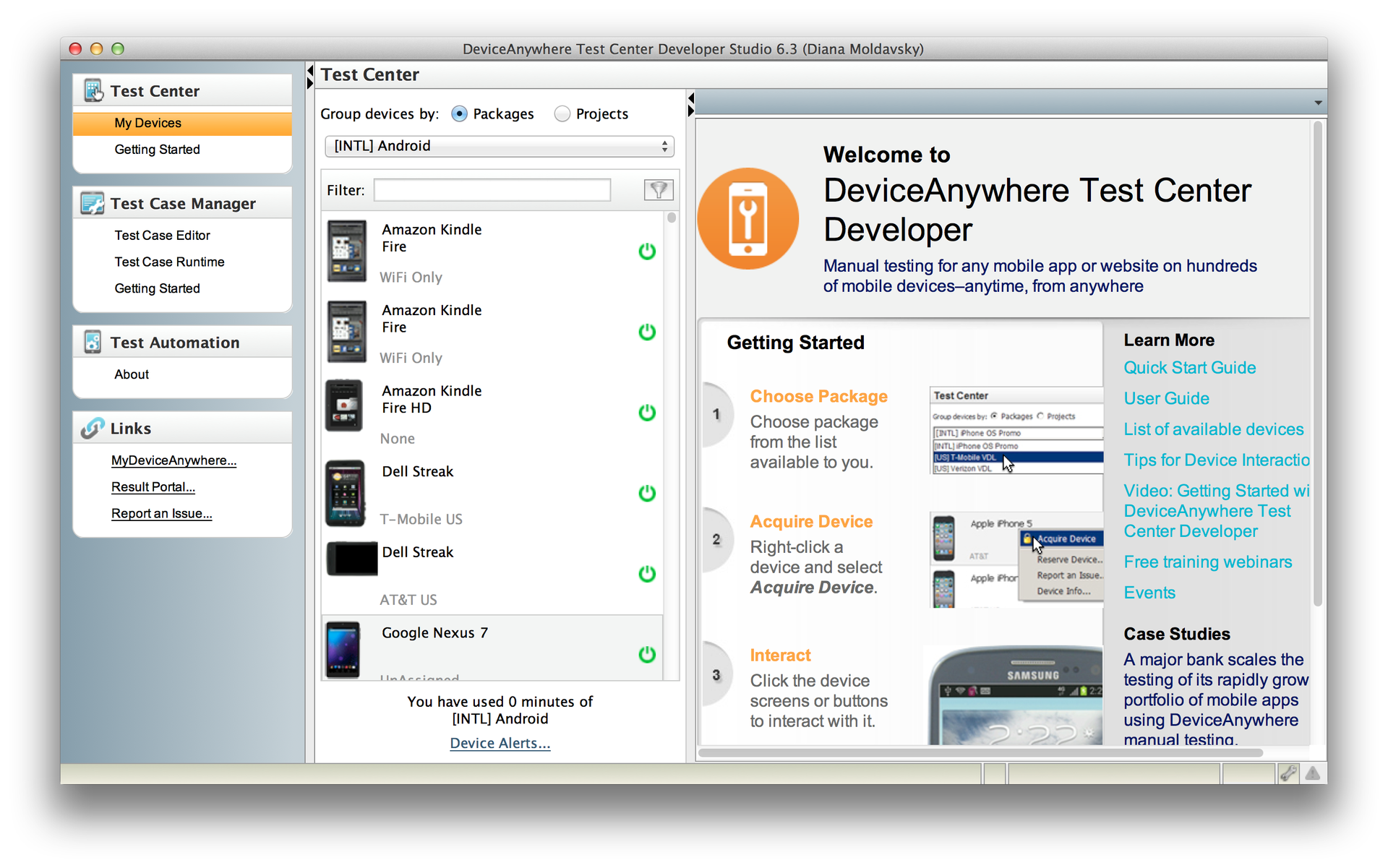Click the filter funnel icon button

pyautogui.click(x=658, y=190)
